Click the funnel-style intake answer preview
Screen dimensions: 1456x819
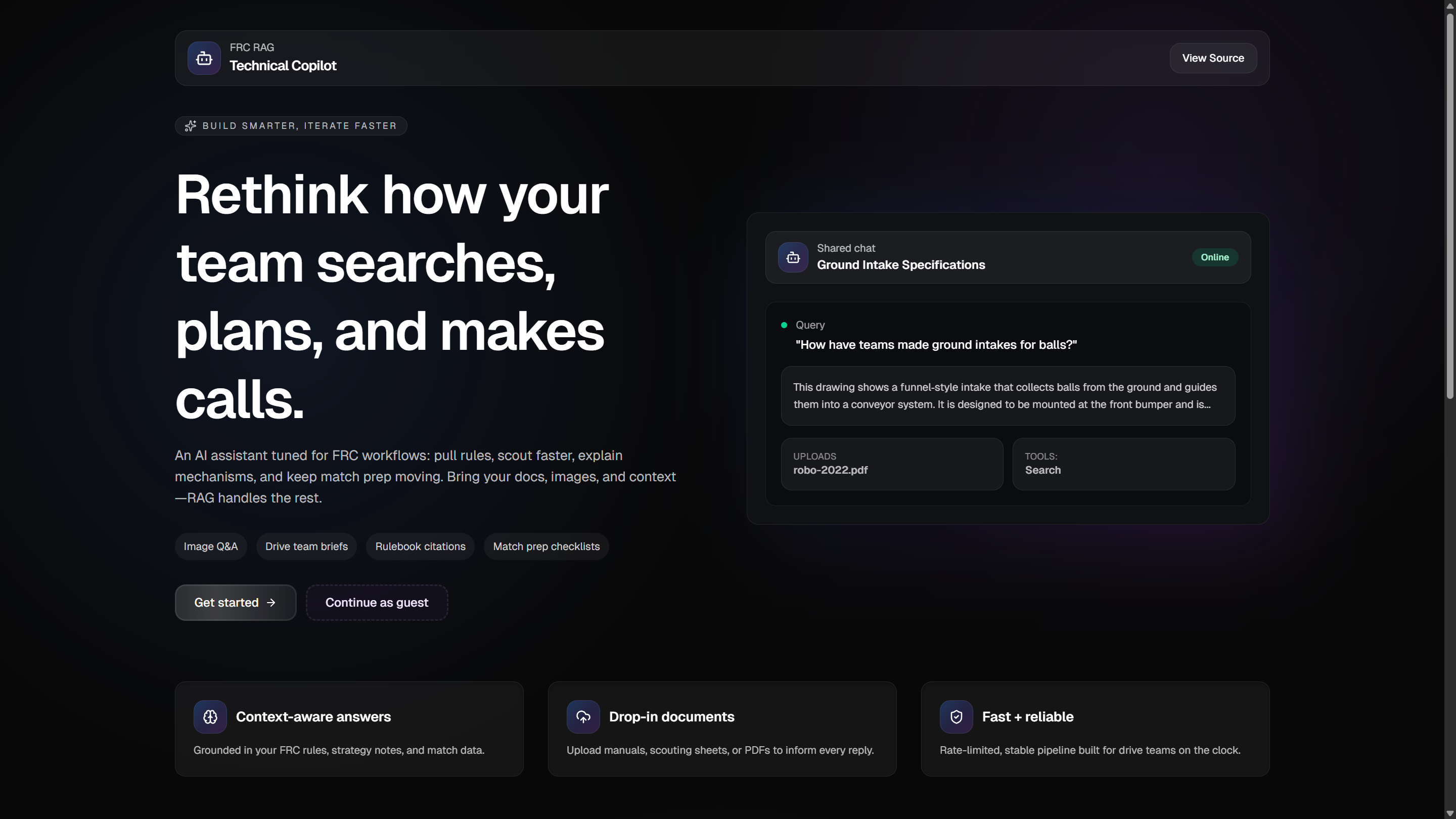[1008, 396]
